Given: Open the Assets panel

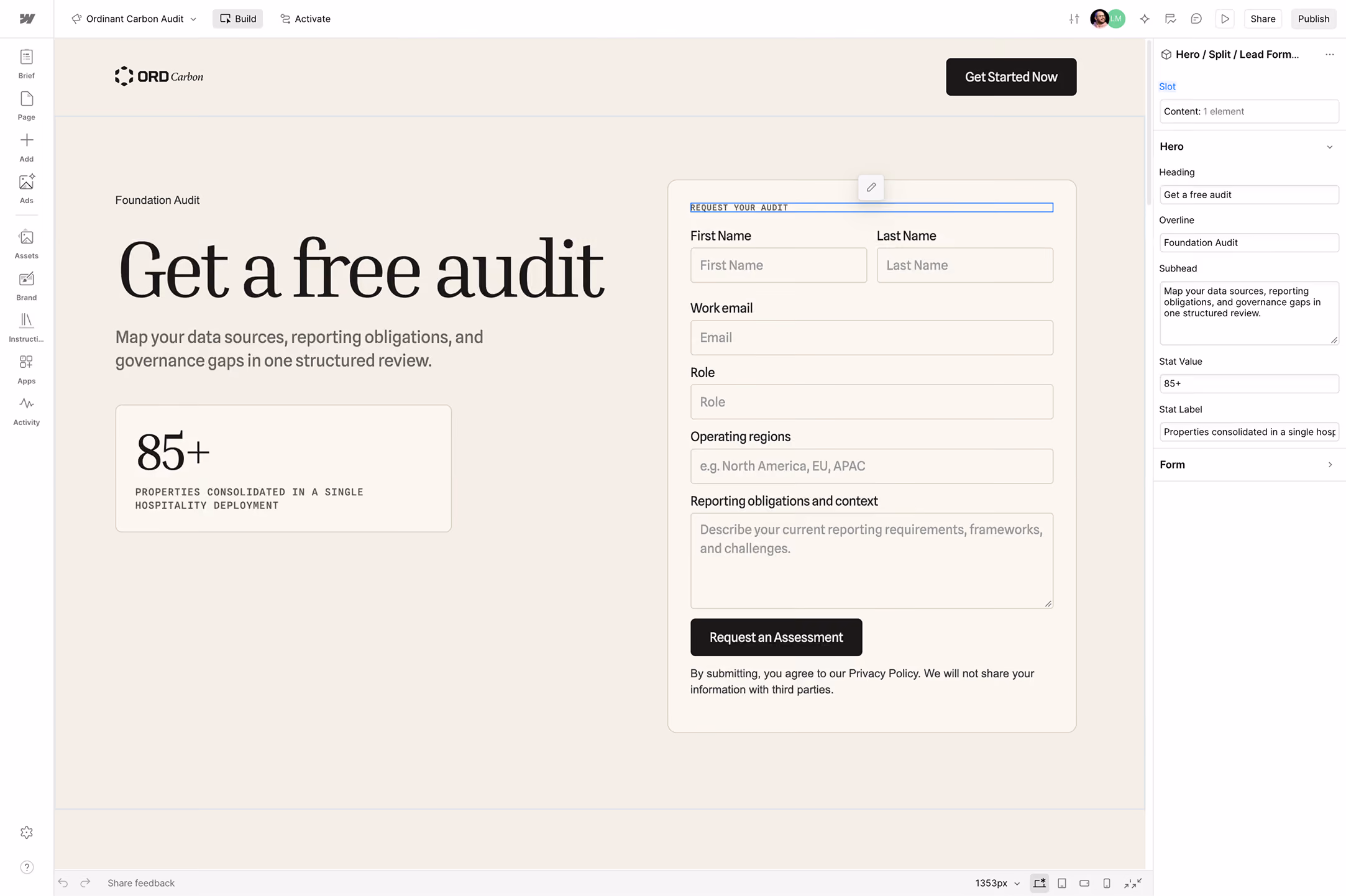Looking at the screenshot, I should [x=26, y=244].
